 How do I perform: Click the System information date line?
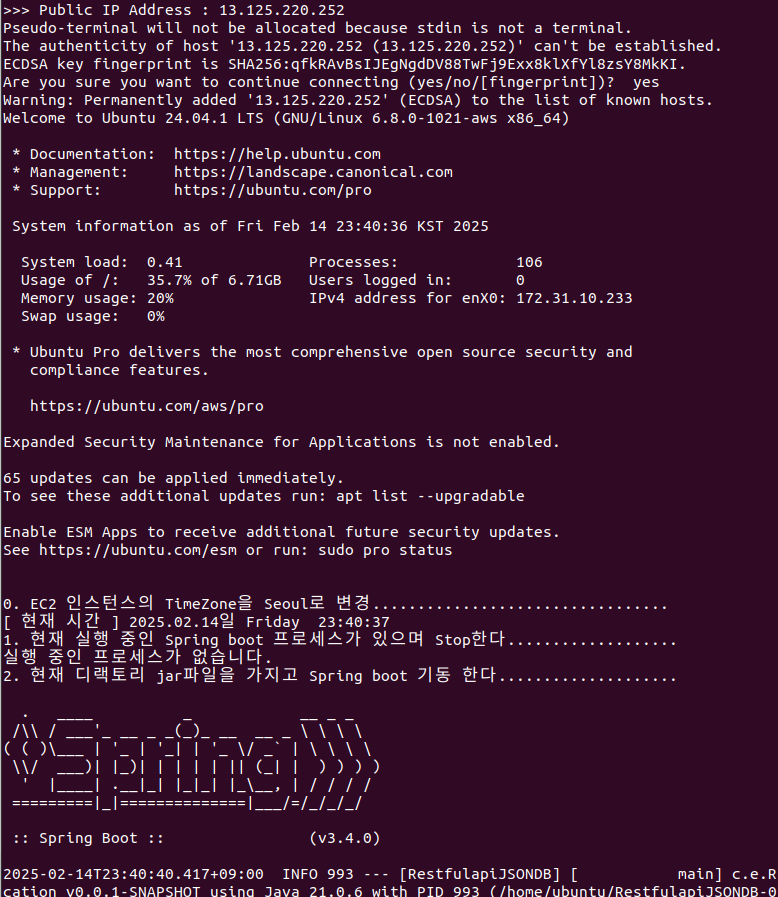coord(251,227)
